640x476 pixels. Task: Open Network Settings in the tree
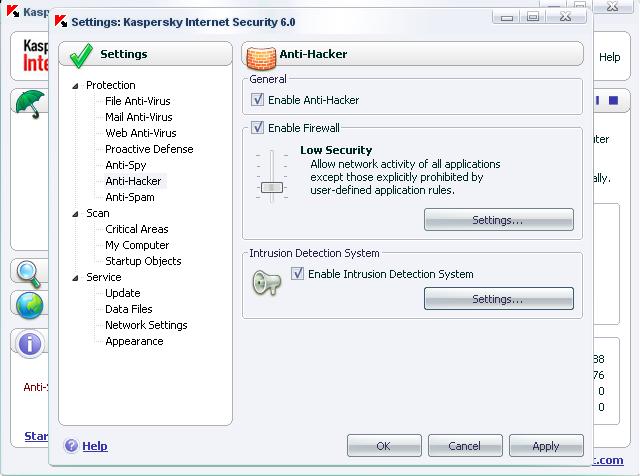click(x=146, y=325)
